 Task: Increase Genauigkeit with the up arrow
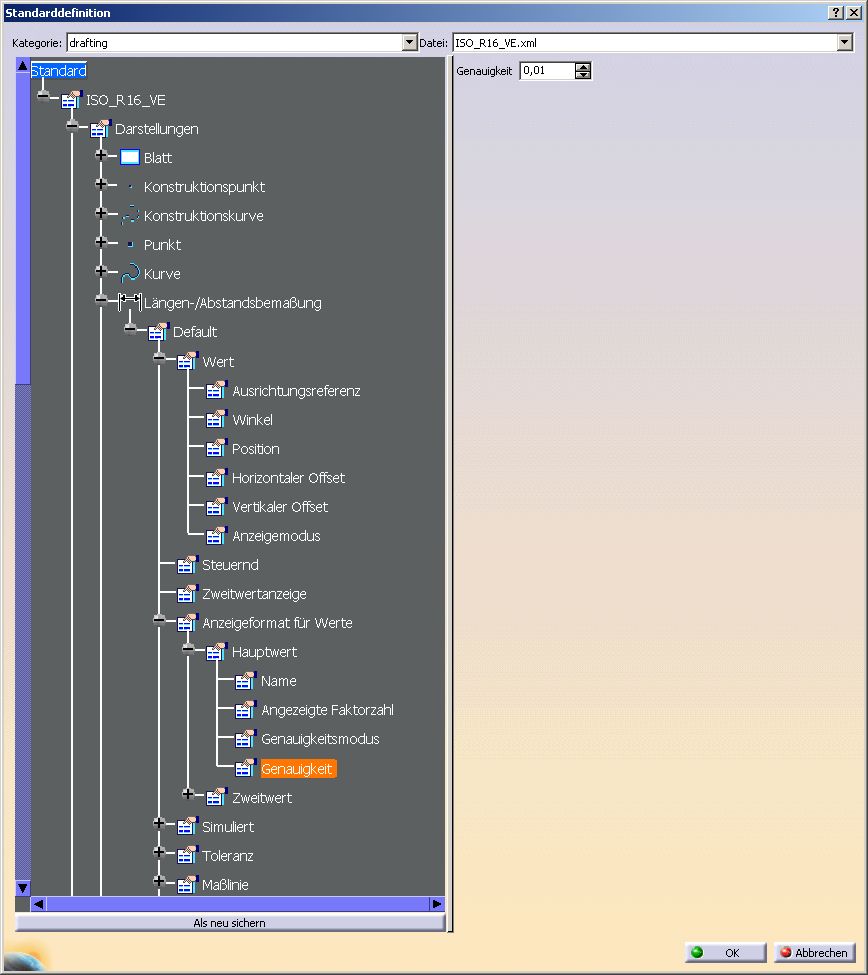(x=583, y=67)
